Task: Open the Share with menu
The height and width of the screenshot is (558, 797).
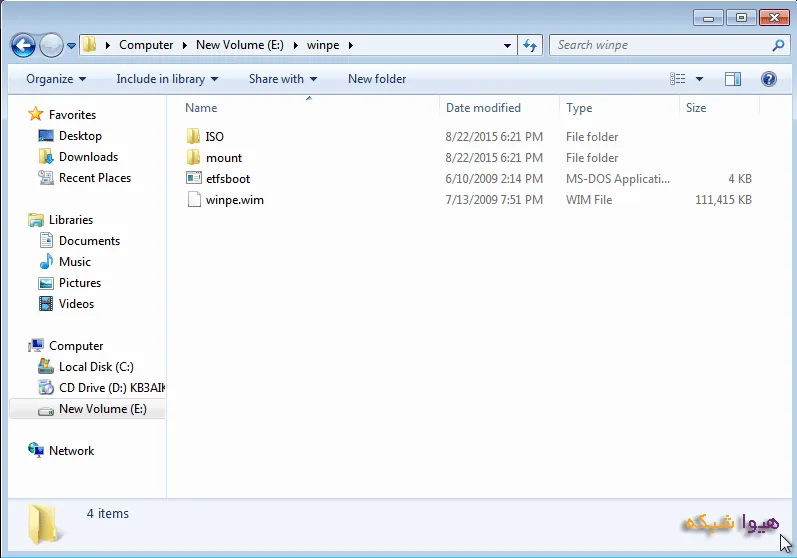Action: point(283,79)
